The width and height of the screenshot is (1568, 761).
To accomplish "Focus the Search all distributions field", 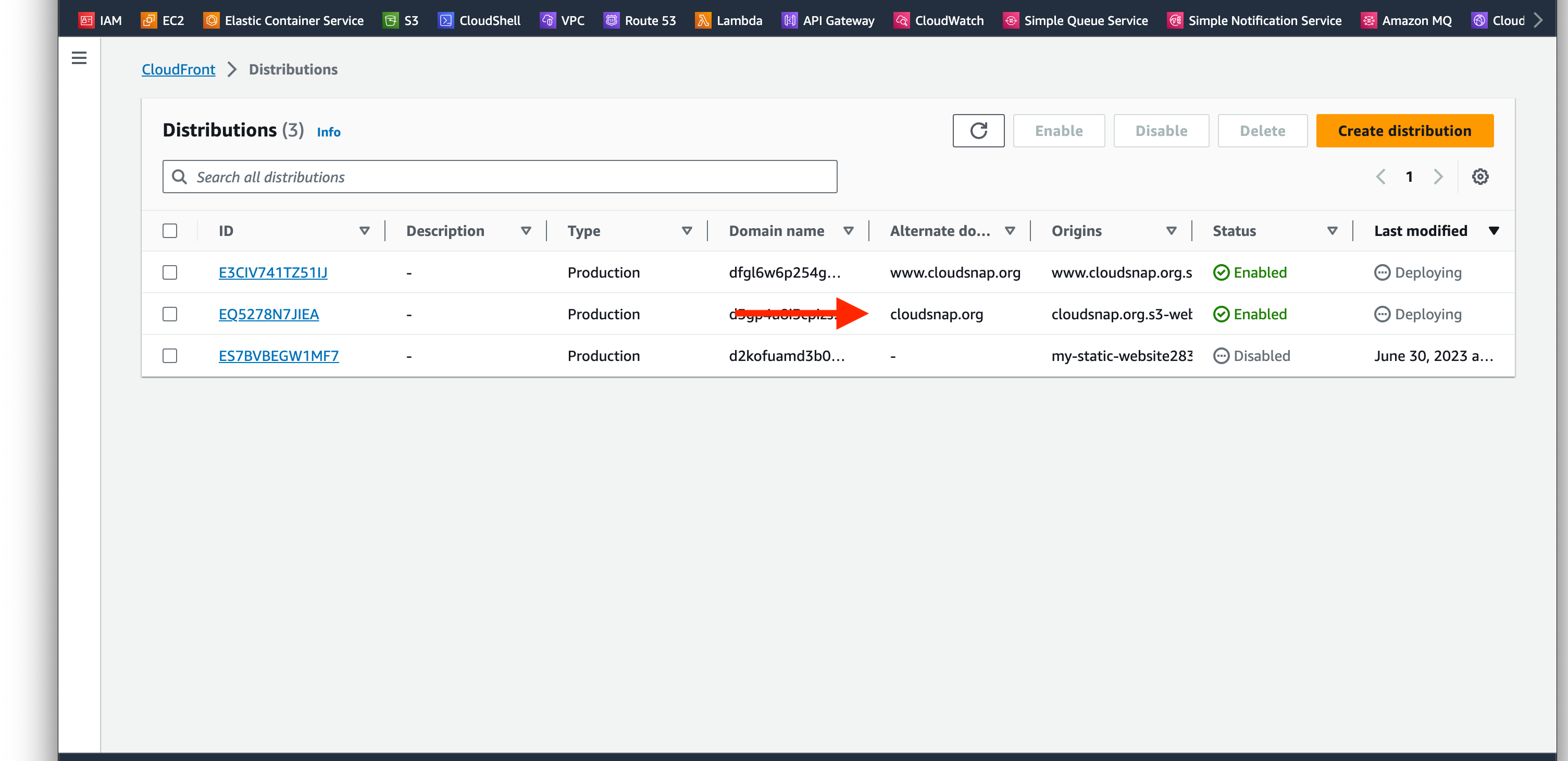I will point(500,177).
